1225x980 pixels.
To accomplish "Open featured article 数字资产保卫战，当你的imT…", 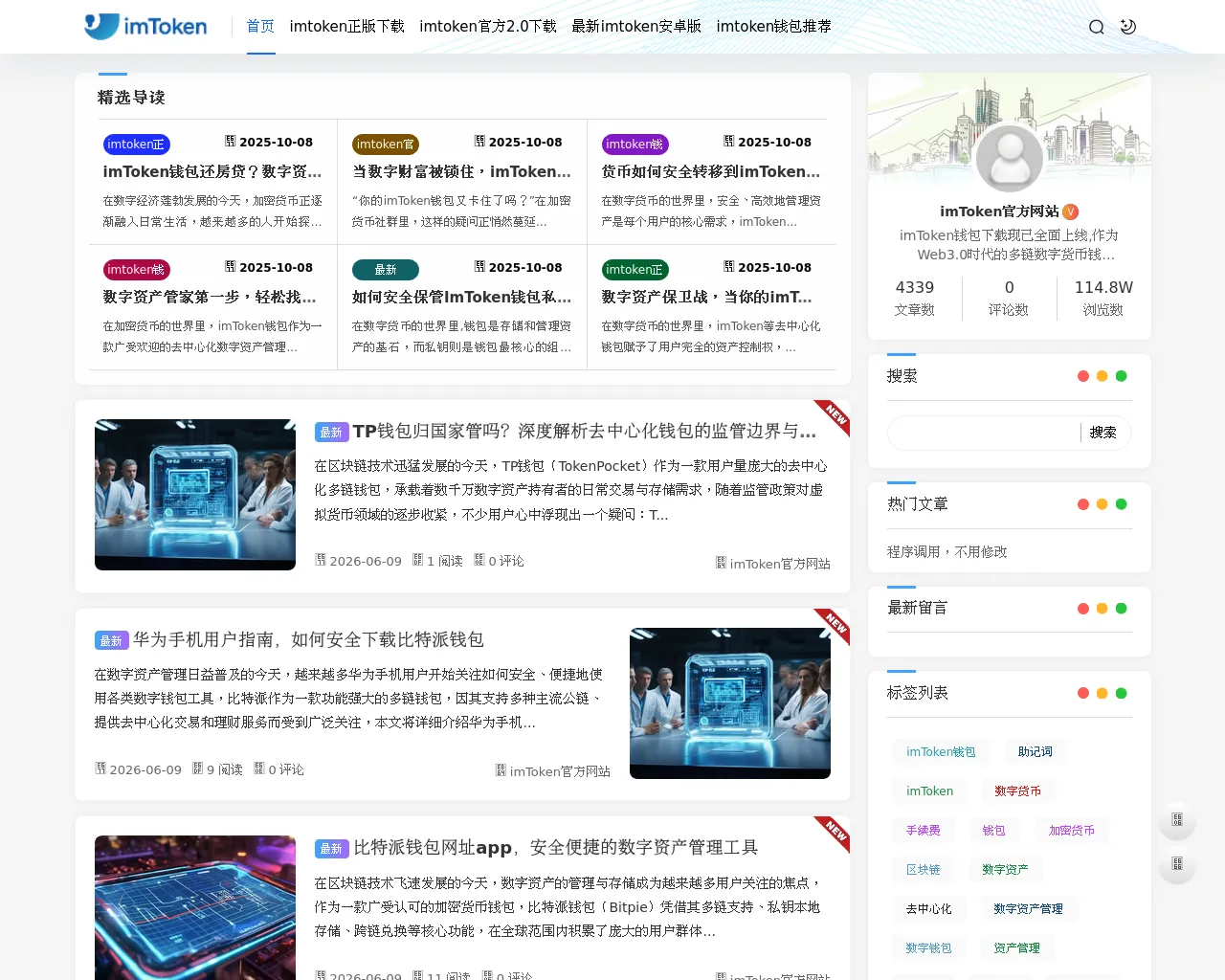I will point(707,297).
